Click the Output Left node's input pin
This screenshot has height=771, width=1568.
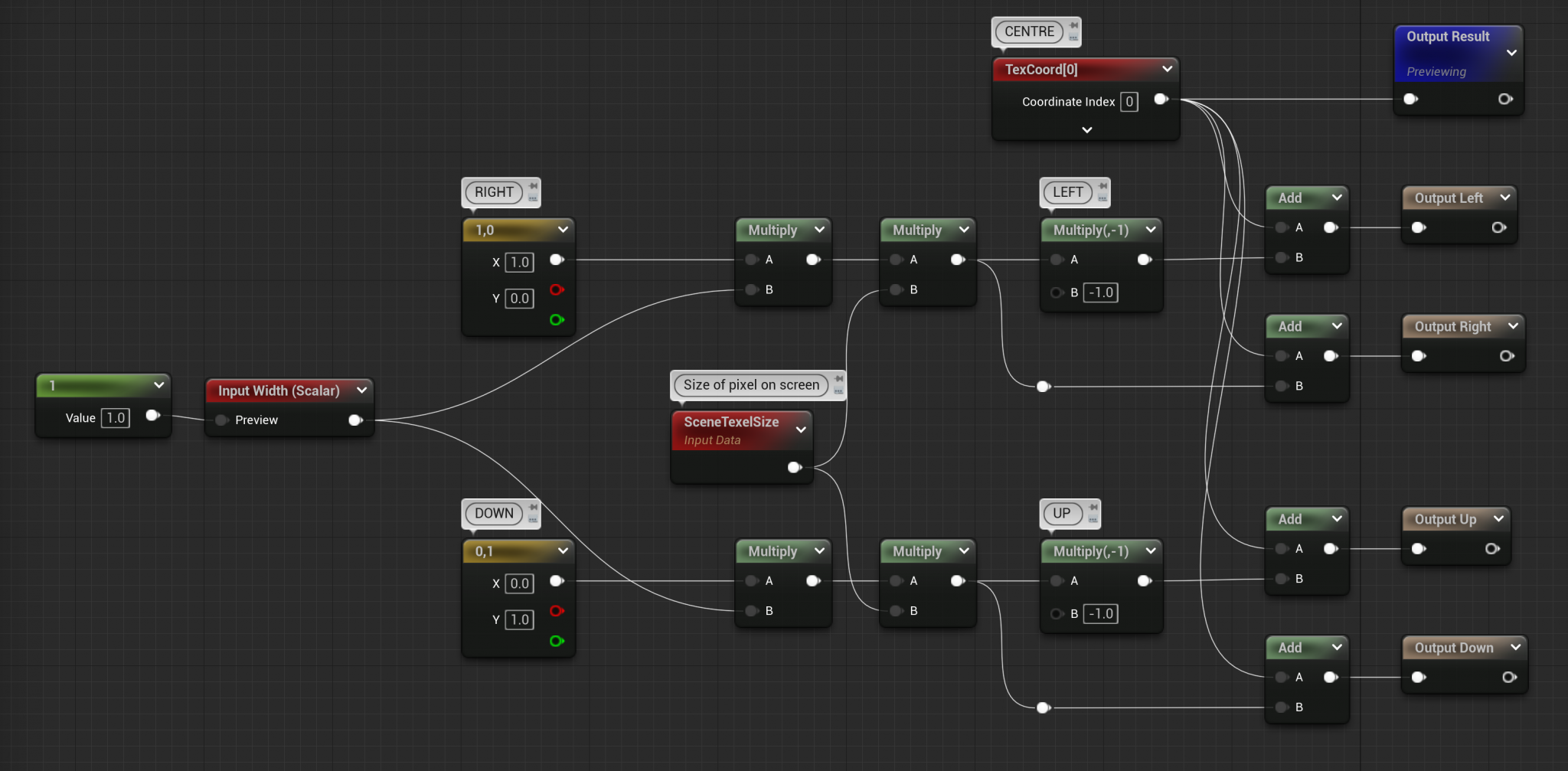point(1418,227)
